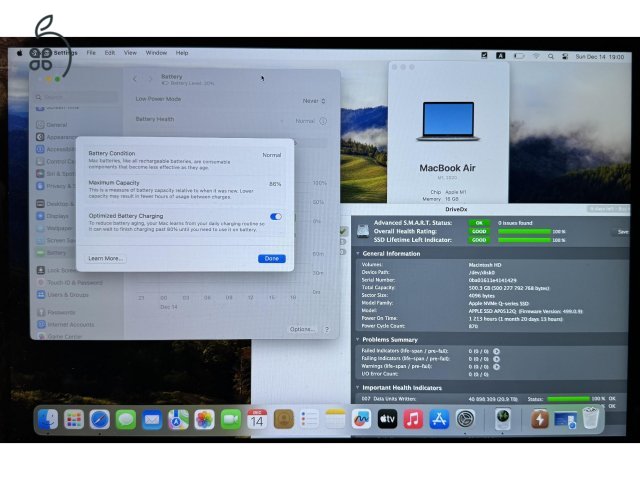Launch Apple TV from the Dock
Image resolution: width=640 pixels, height=480 pixels.
[387, 419]
